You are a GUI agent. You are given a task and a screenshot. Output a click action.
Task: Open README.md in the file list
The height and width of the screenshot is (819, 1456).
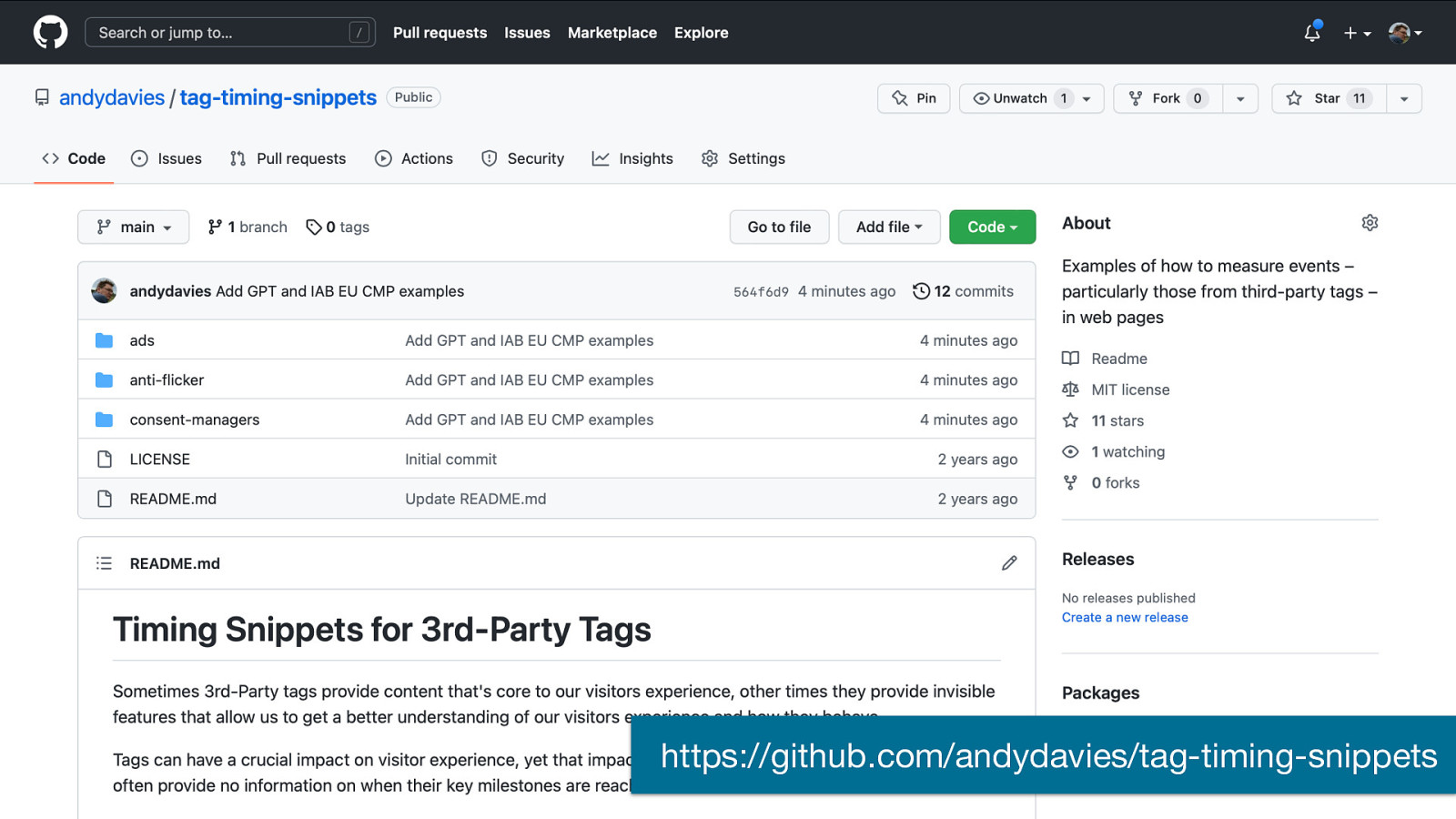[173, 499]
